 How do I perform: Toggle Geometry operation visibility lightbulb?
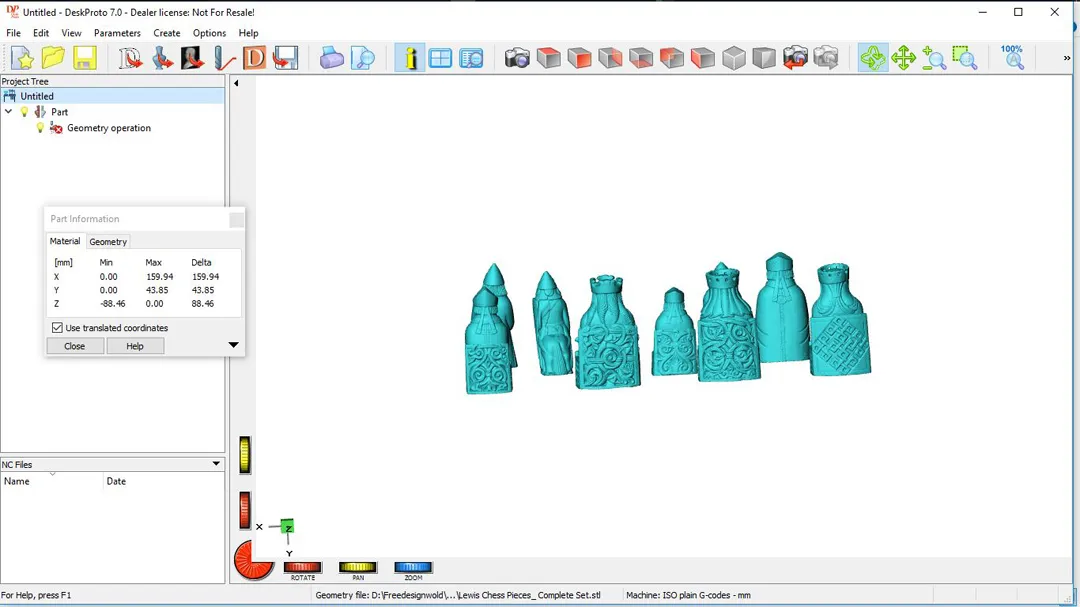[40, 128]
